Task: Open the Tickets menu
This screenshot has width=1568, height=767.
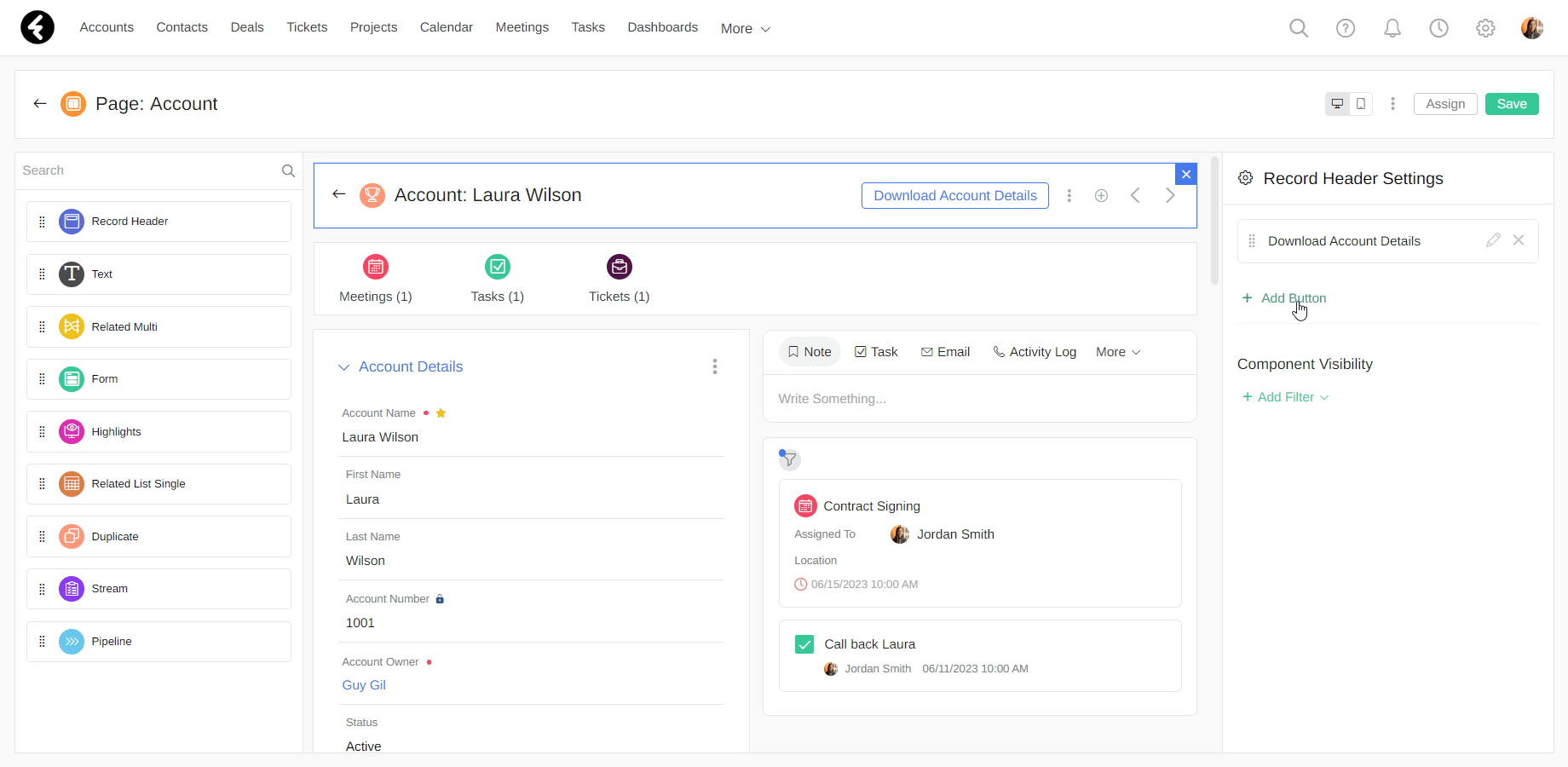Action: tap(307, 27)
